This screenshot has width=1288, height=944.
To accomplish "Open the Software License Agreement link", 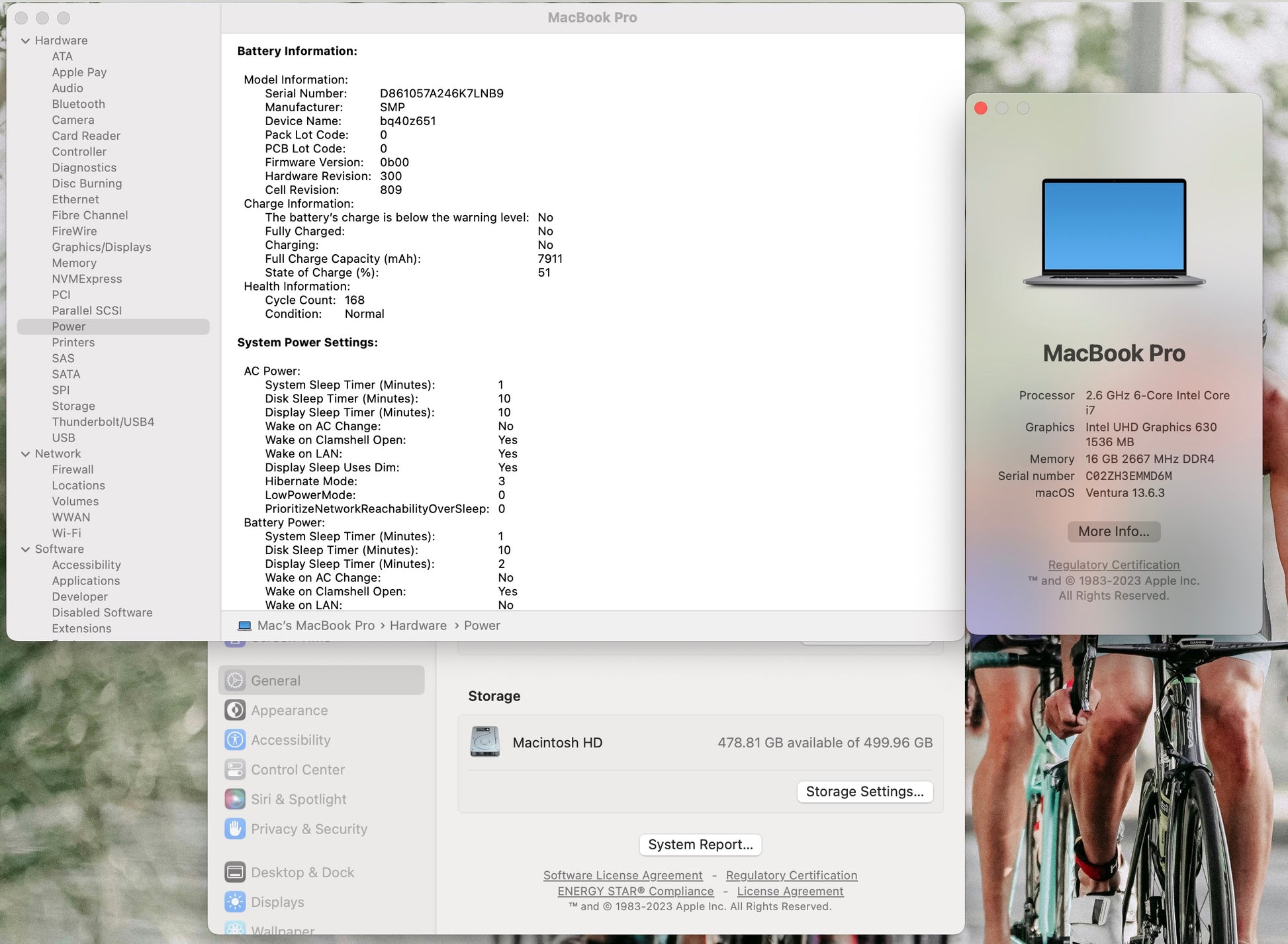I will 623,875.
